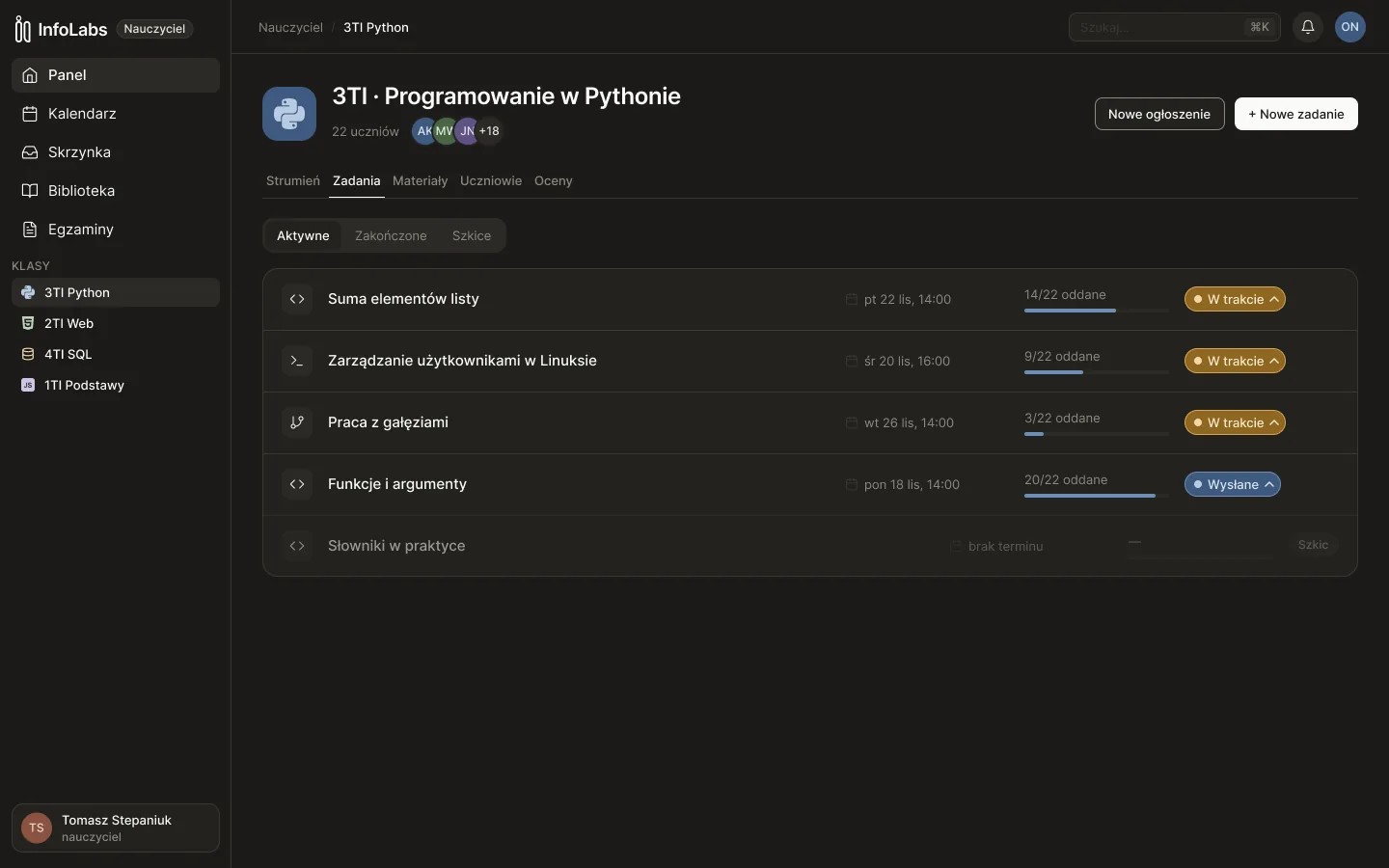Expand W trakcie status for Zarządzanie użytkownikami
Image resolution: width=1389 pixels, height=868 pixels.
click(x=1235, y=361)
